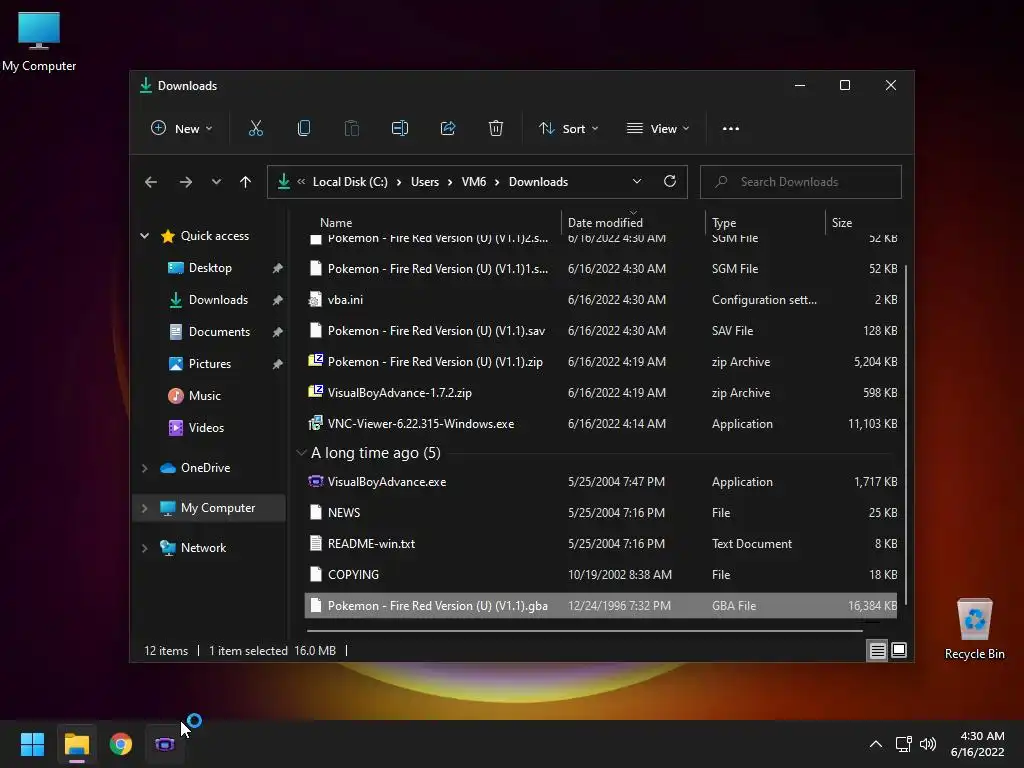The height and width of the screenshot is (768, 1024).
Task: Go up one folder level arrow
Action: pyautogui.click(x=246, y=182)
